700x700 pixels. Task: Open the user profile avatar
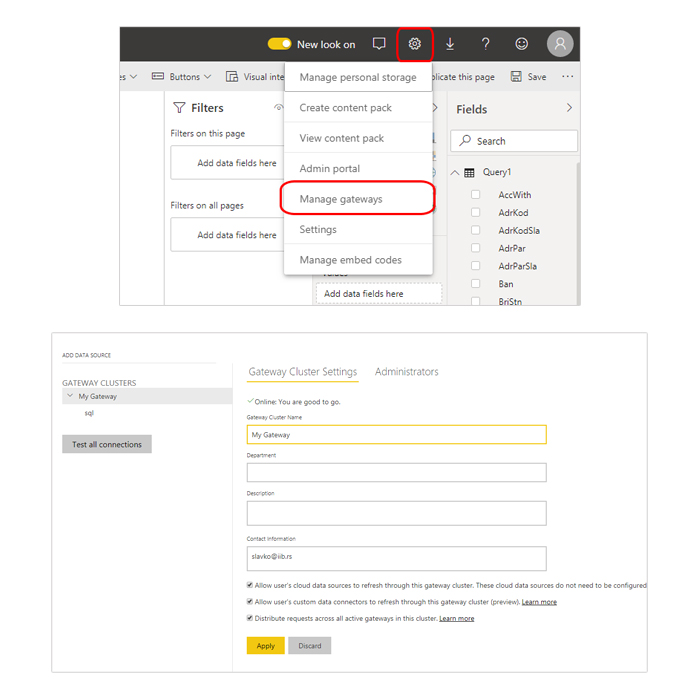(560, 44)
